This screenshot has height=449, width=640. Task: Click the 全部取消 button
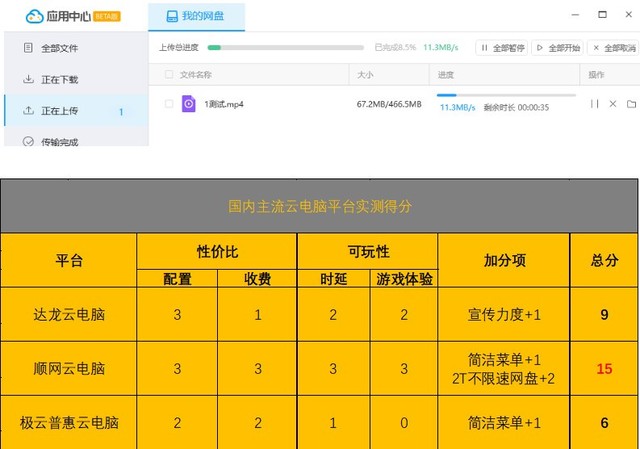tap(613, 48)
